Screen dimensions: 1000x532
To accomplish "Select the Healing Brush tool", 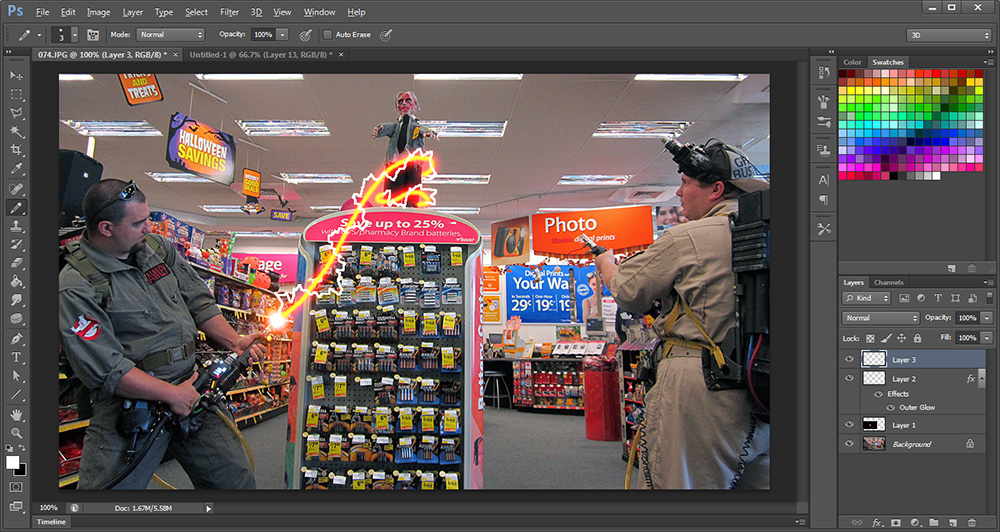I will pos(16,189).
